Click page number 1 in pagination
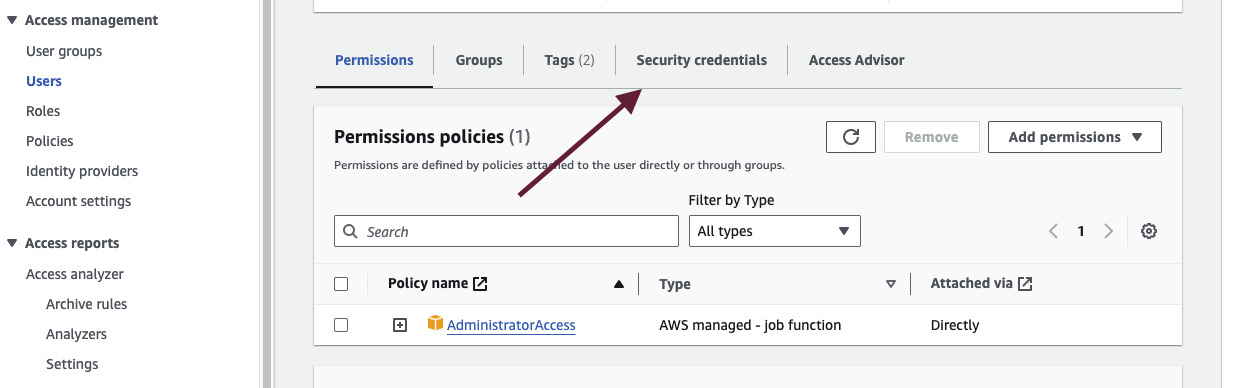Image resolution: width=1241 pixels, height=388 pixels. (x=1081, y=231)
